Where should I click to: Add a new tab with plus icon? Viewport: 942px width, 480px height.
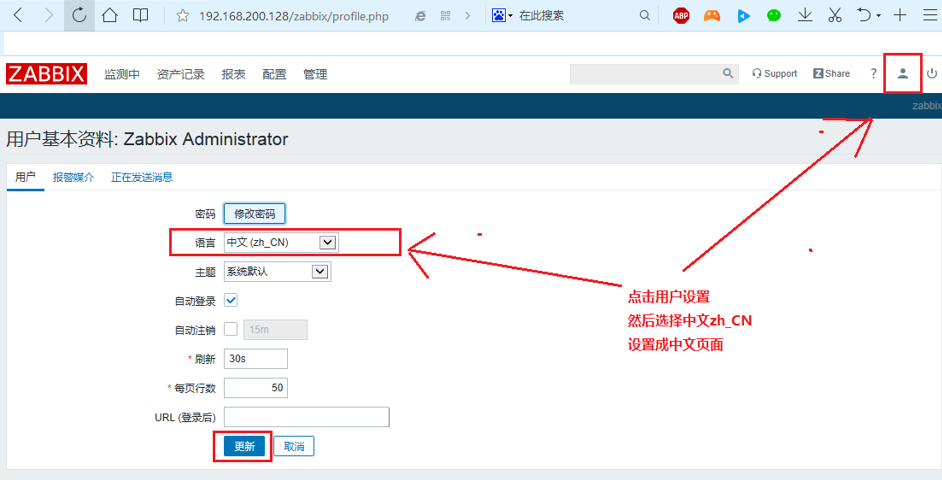[899, 16]
